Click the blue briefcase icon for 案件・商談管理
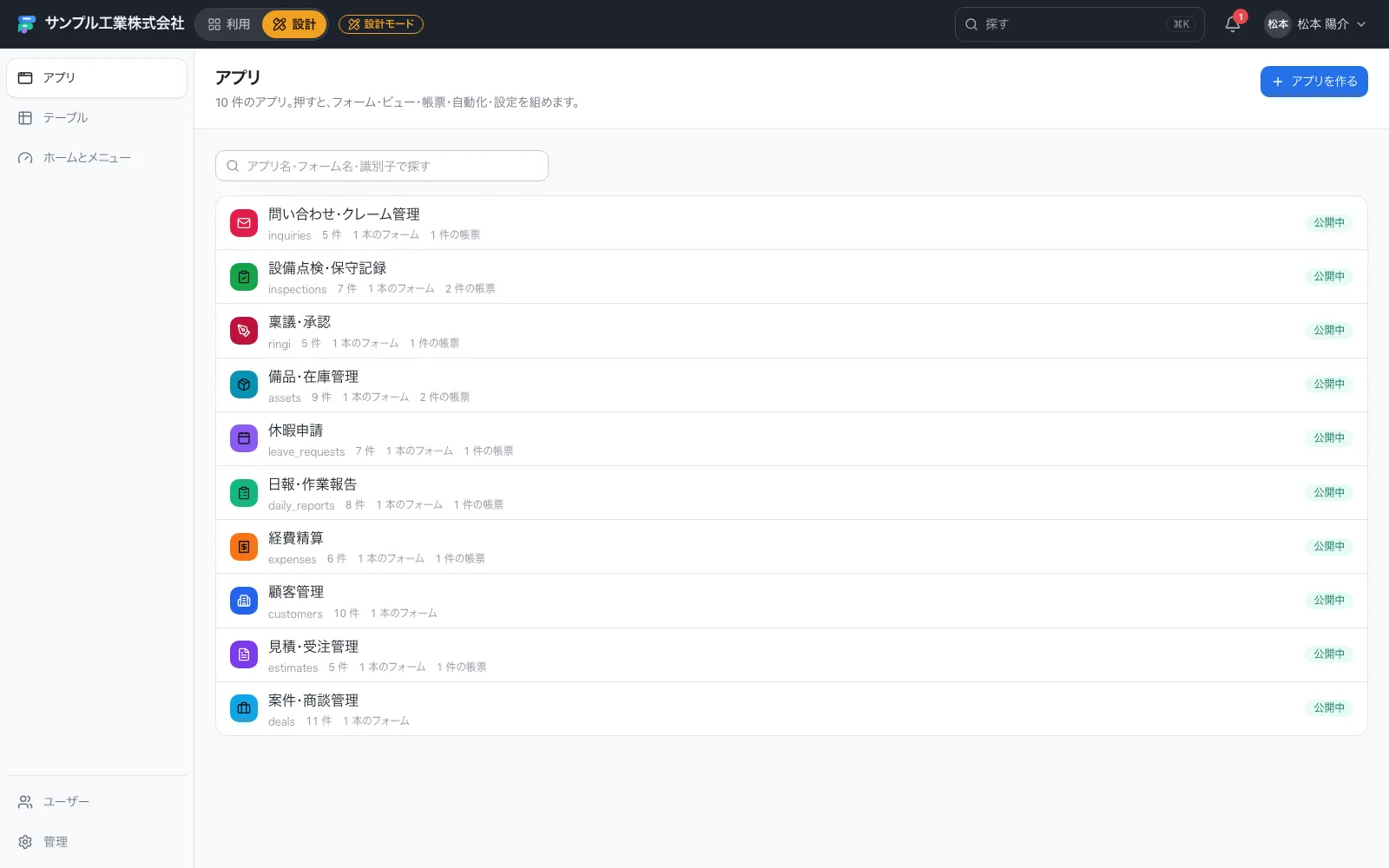 pyautogui.click(x=244, y=708)
